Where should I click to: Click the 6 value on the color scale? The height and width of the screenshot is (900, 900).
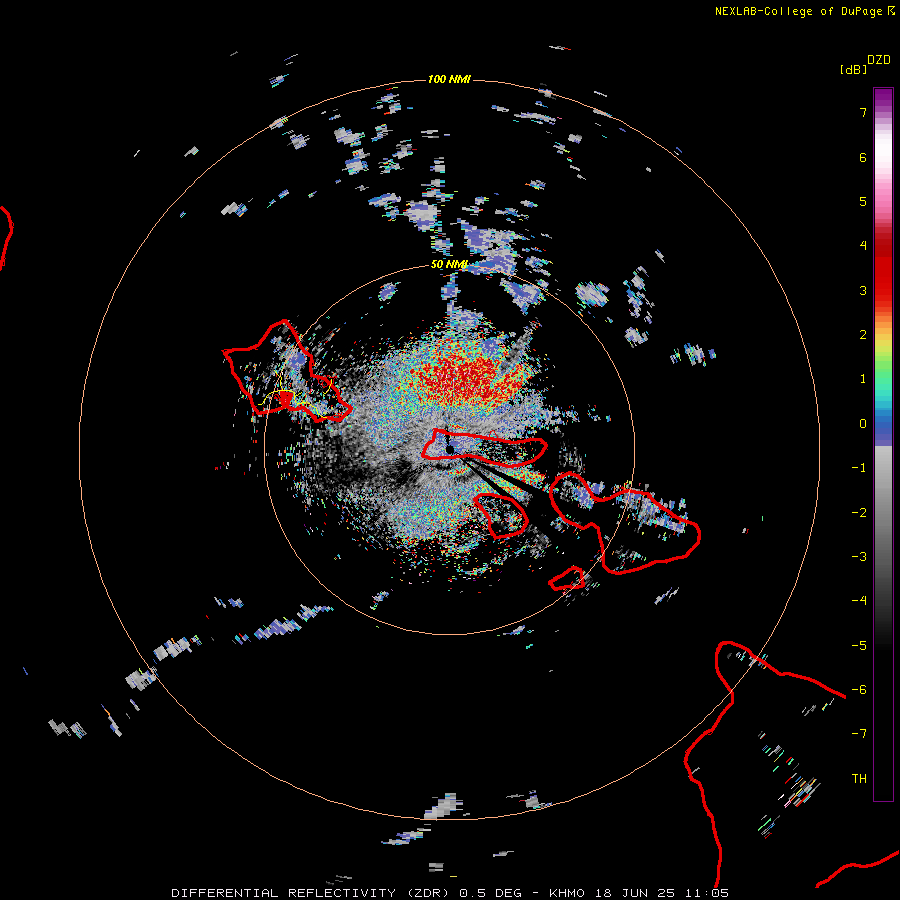[863, 157]
